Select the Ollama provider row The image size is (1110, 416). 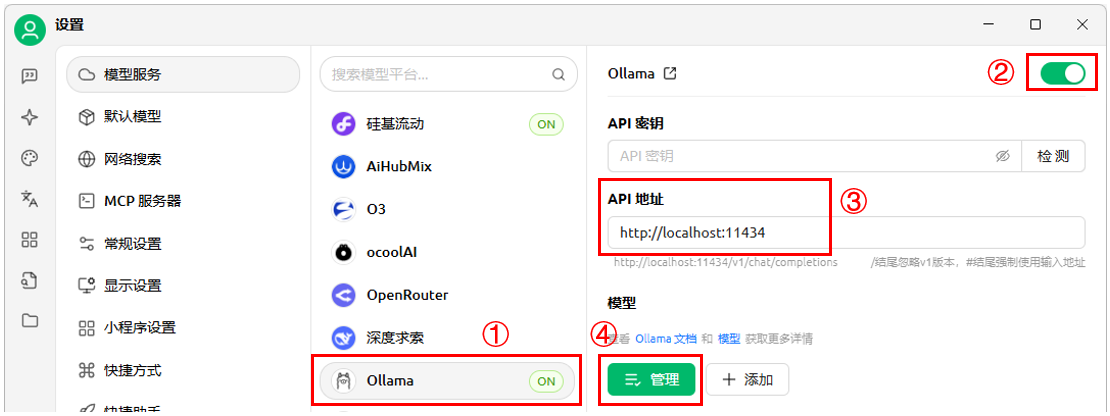(447, 381)
